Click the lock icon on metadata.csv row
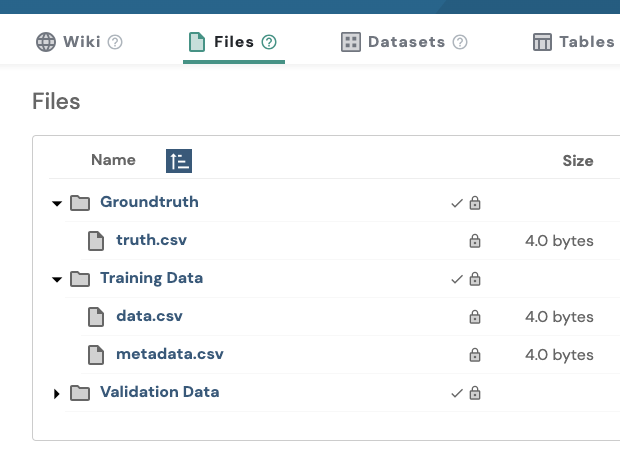620x454 pixels. [475, 355]
